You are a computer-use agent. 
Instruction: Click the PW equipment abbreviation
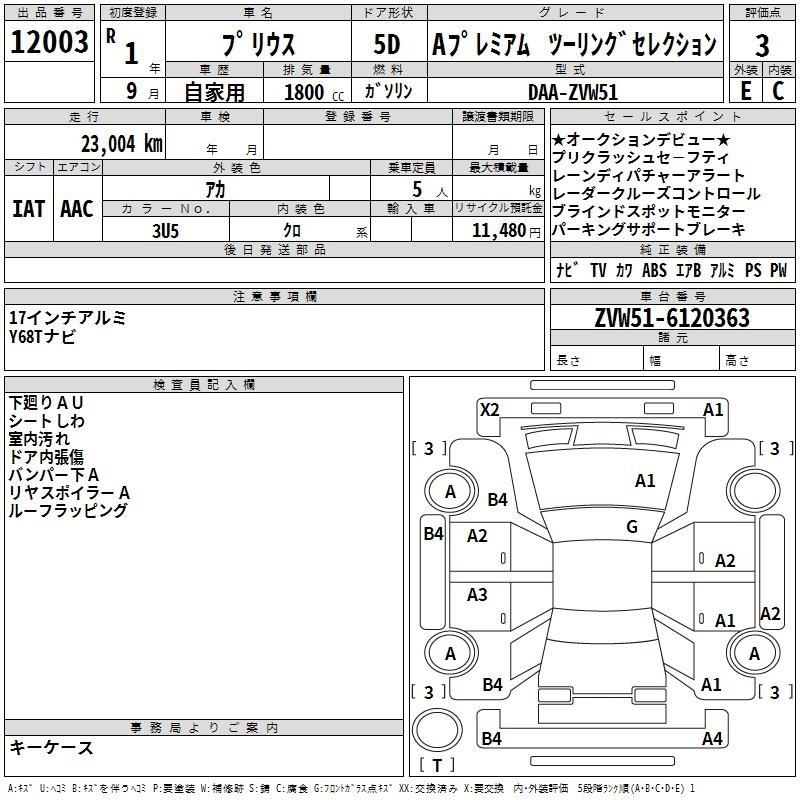779,270
